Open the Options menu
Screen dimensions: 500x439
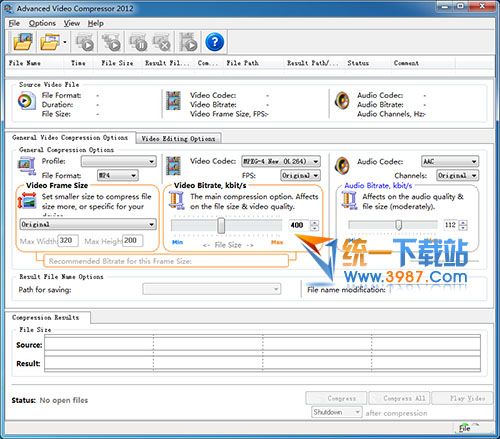[42, 23]
